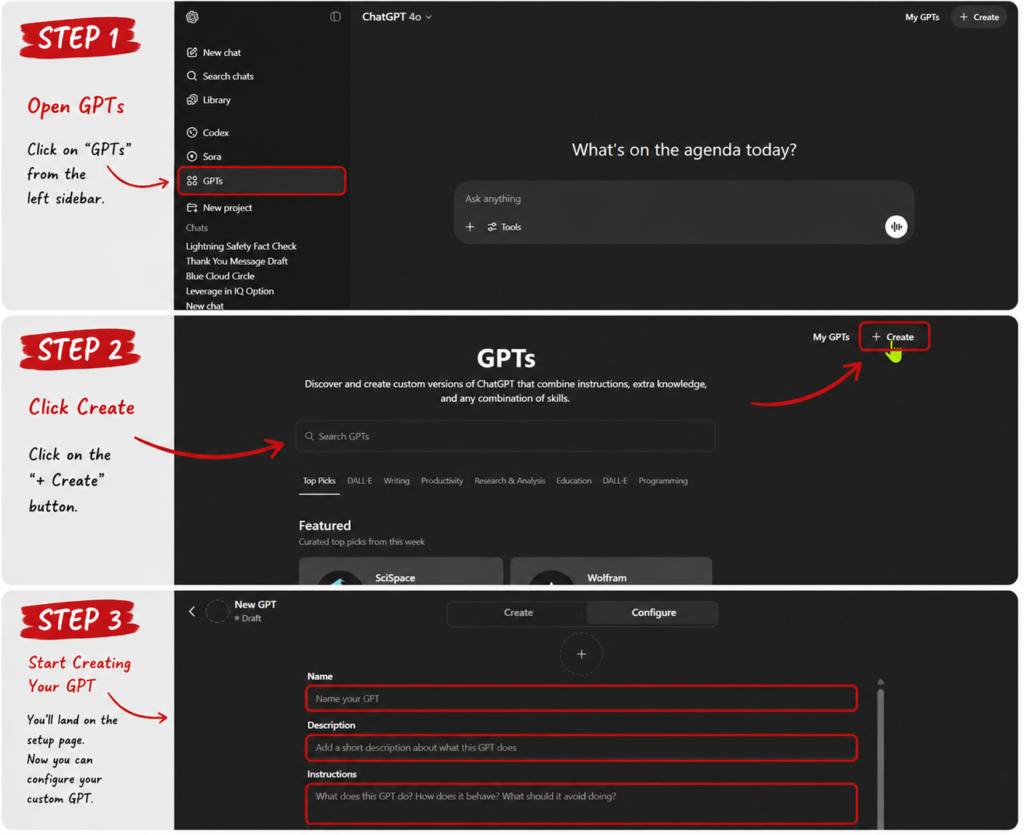
Task: Open the Tools menu in the prompt box
Action: click(x=504, y=227)
